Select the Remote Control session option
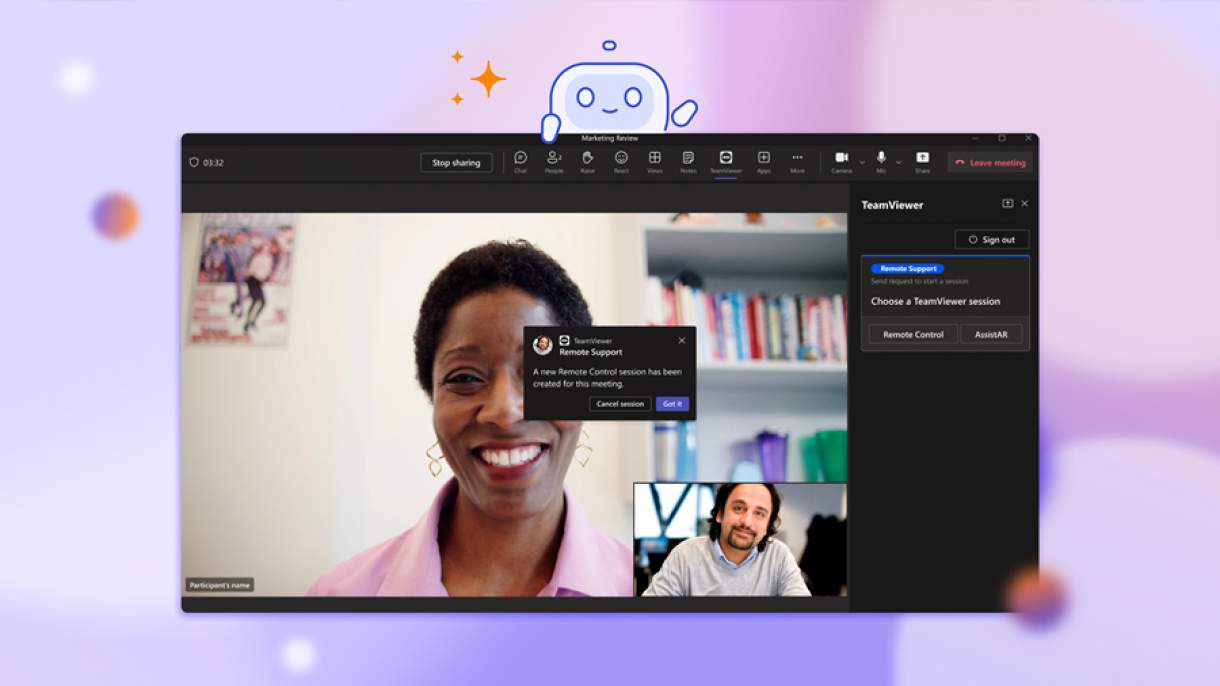 [912, 335]
